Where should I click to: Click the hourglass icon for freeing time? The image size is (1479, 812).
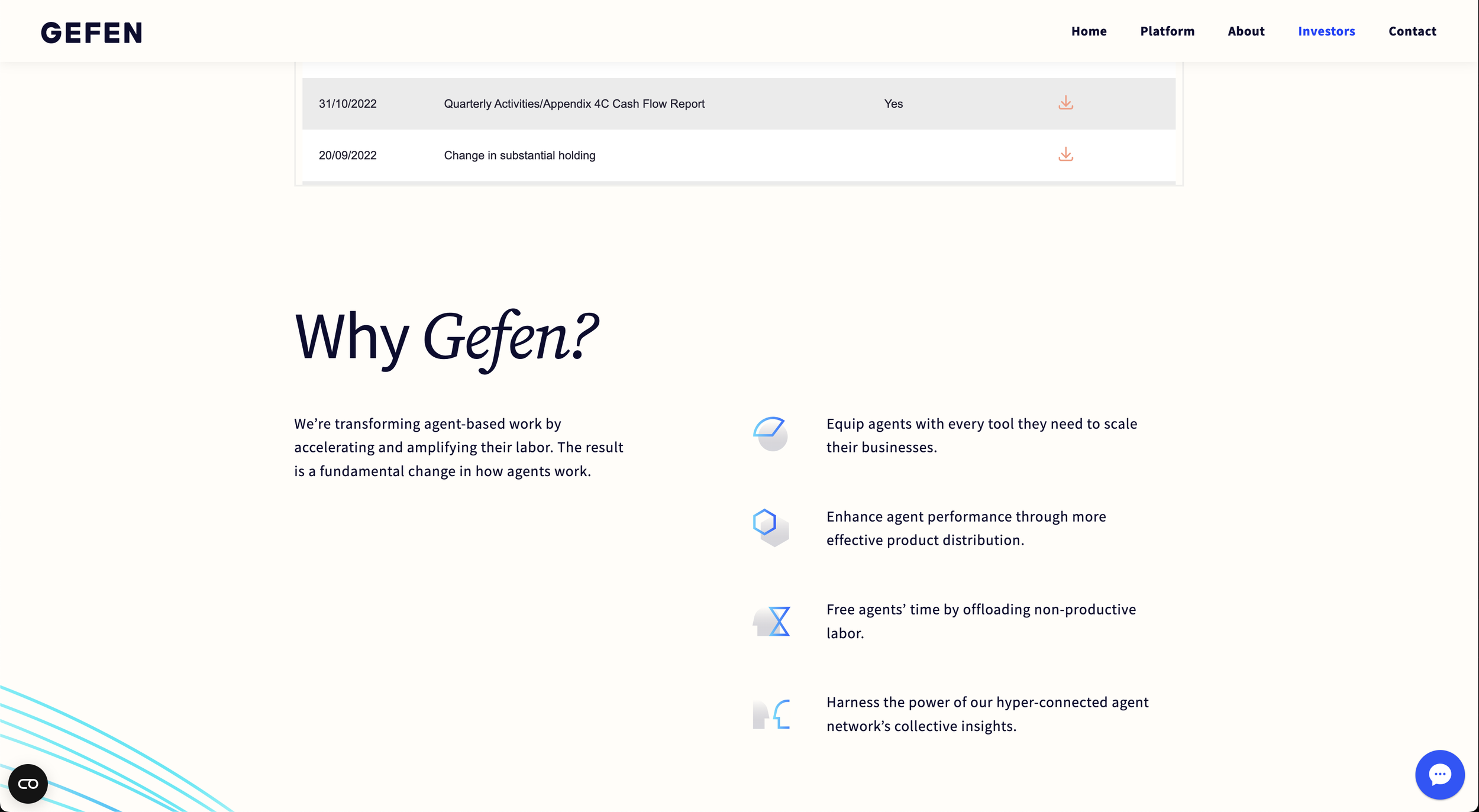[x=771, y=621]
